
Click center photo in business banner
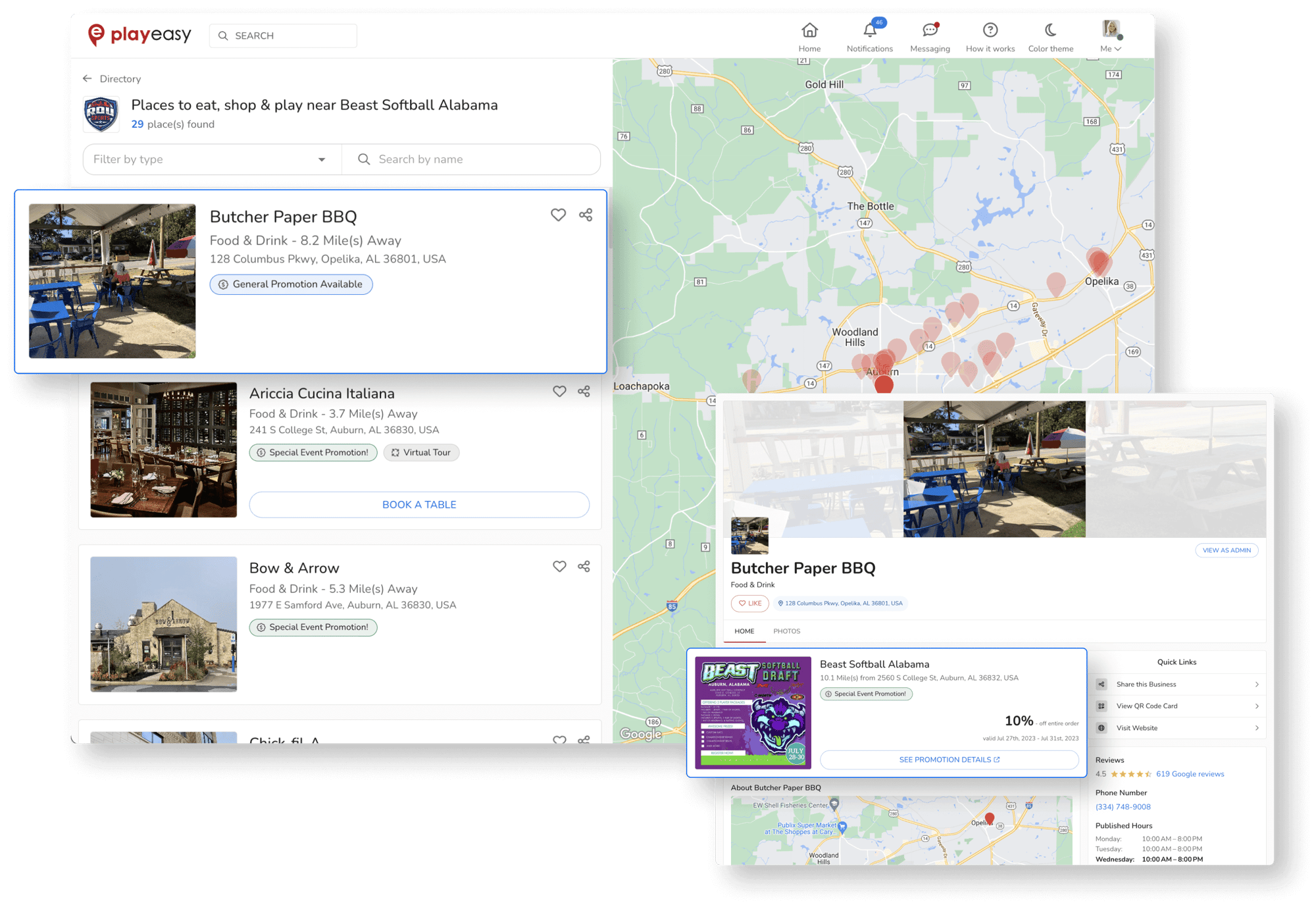[994, 469]
